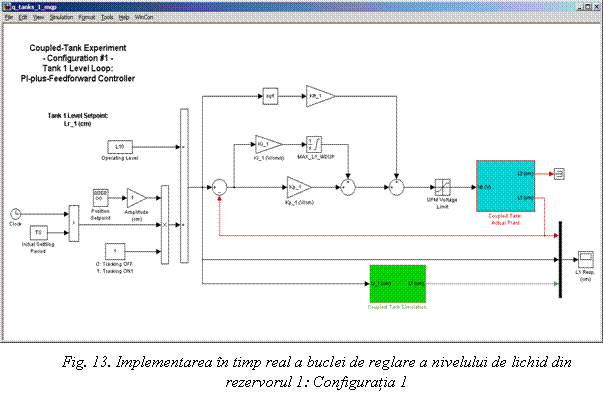Image resolution: width=603 pixels, height=399 pixels.
Task: Open the Tools menu
Action: tap(107, 17)
